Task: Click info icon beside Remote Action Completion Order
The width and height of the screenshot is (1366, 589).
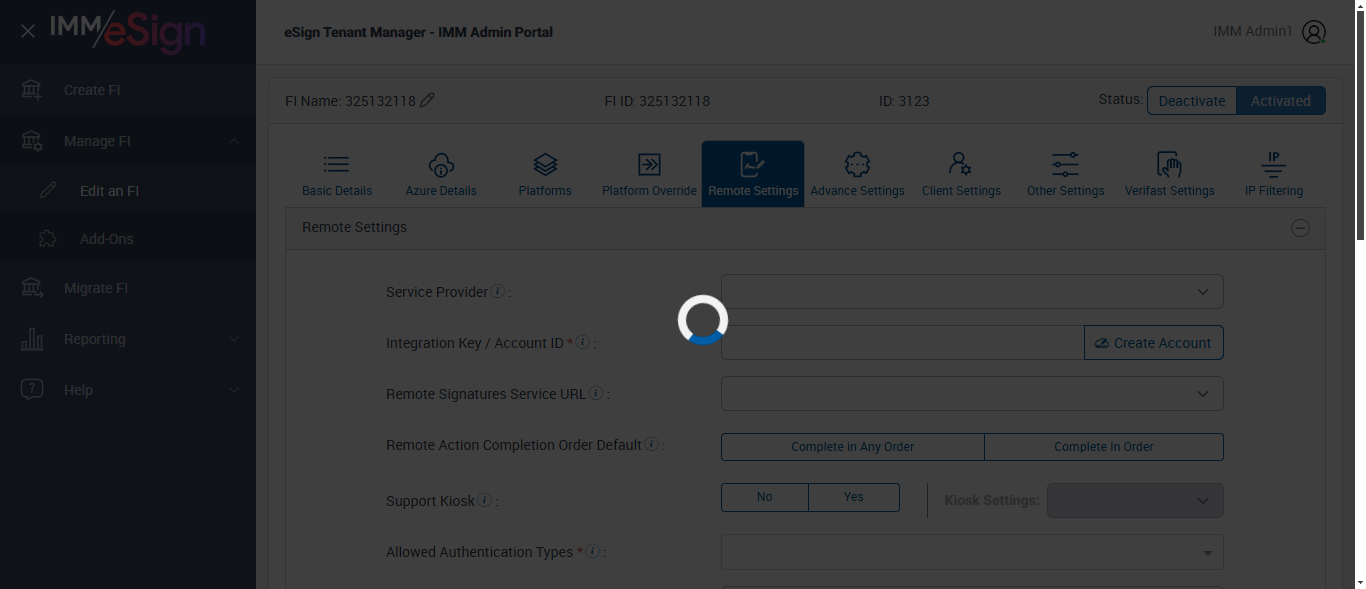Action: (652, 444)
